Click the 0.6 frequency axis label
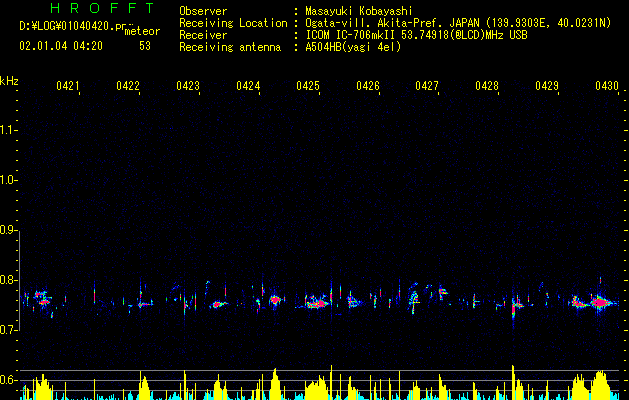The image size is (629, 400). click(8, 380)
